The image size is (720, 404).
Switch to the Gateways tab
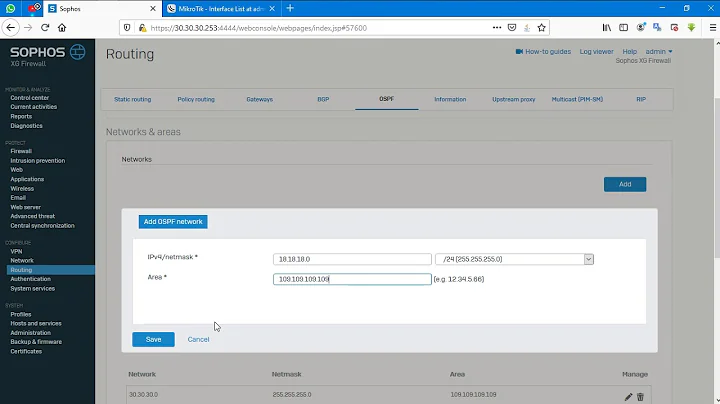point(259,99)
